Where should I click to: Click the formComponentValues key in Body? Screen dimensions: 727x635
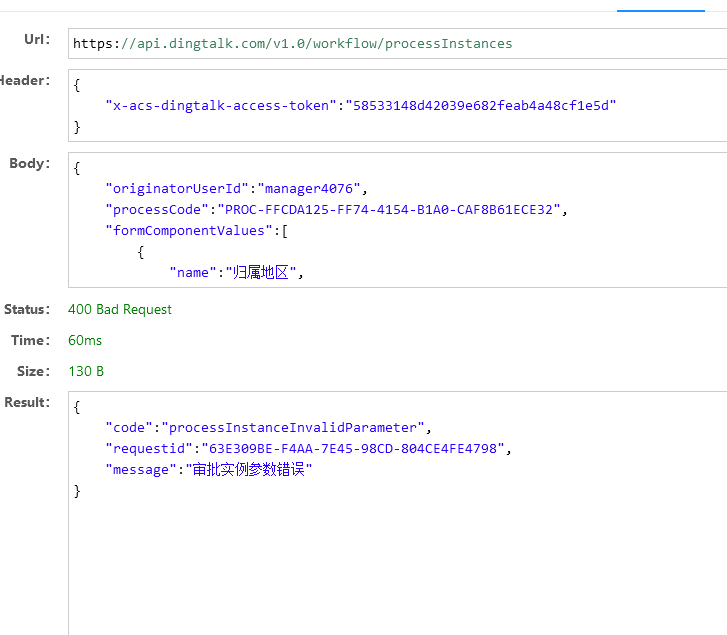click(x=189, y=230)
